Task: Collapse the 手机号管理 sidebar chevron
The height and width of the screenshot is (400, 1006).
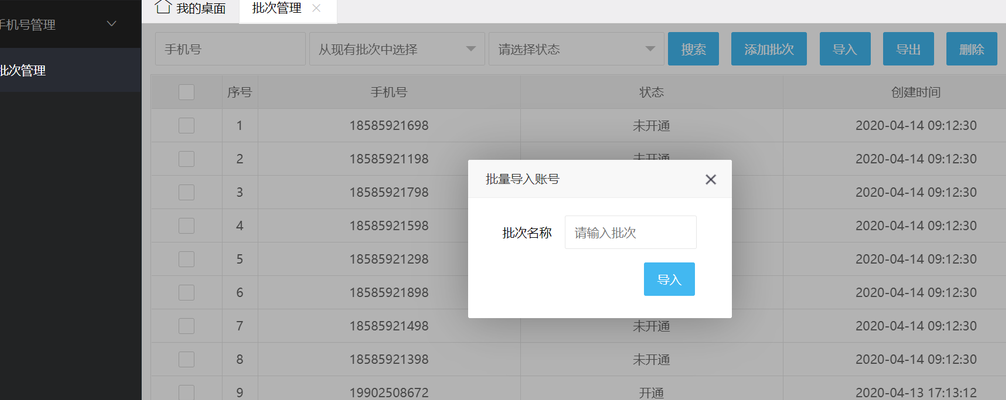Action: click(112, 24)
